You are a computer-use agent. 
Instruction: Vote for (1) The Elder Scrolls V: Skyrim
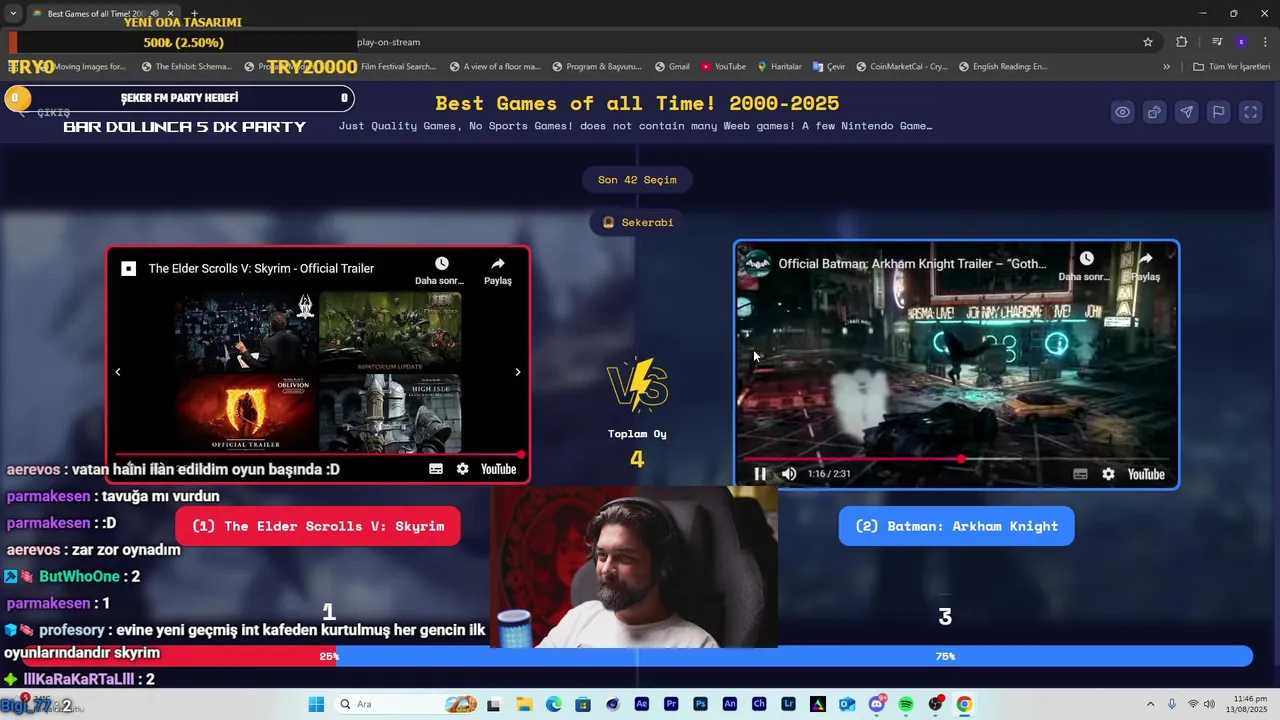[318, 526]
